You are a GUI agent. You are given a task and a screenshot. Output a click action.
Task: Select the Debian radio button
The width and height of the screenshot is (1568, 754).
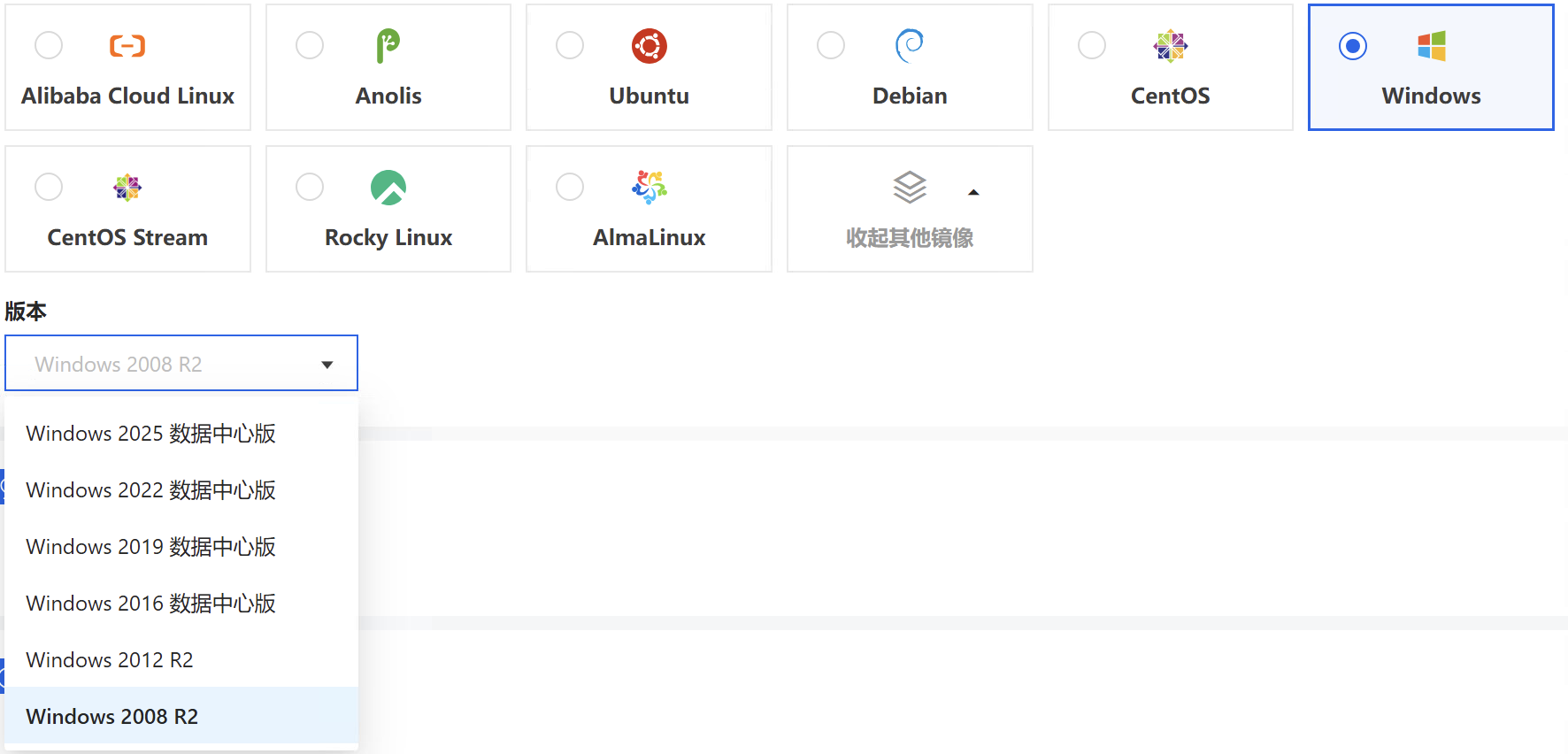831,45
